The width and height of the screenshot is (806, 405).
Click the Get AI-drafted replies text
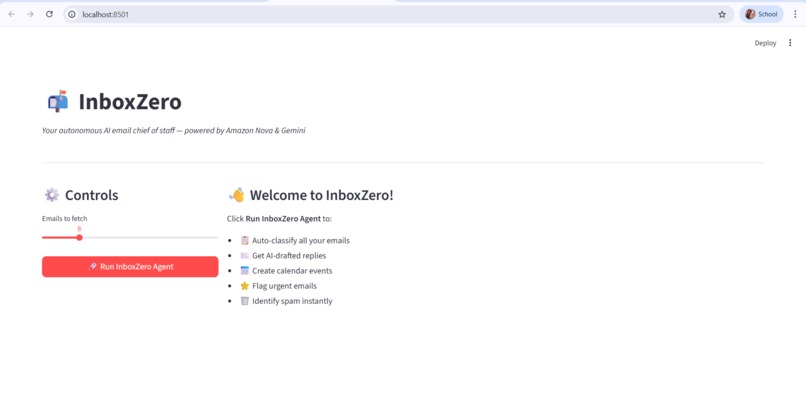click(289, 255)
